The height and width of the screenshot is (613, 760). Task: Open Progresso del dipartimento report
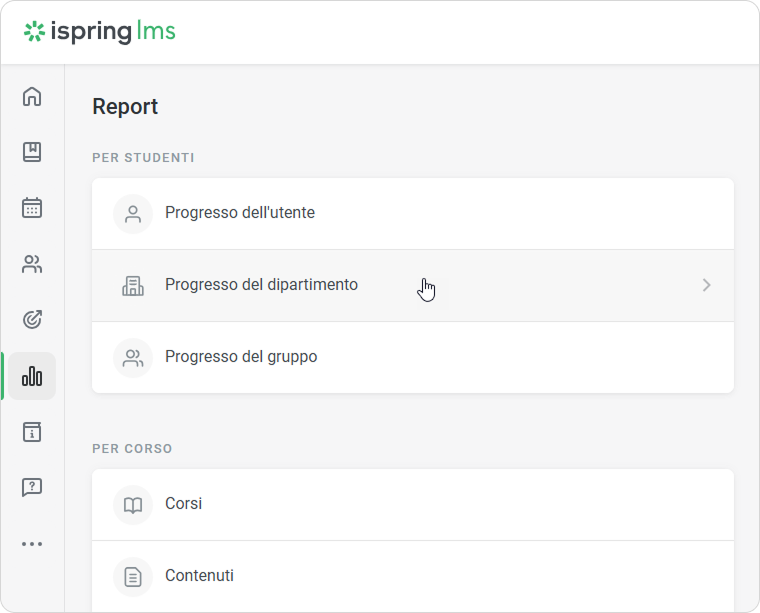pos(261,285)
